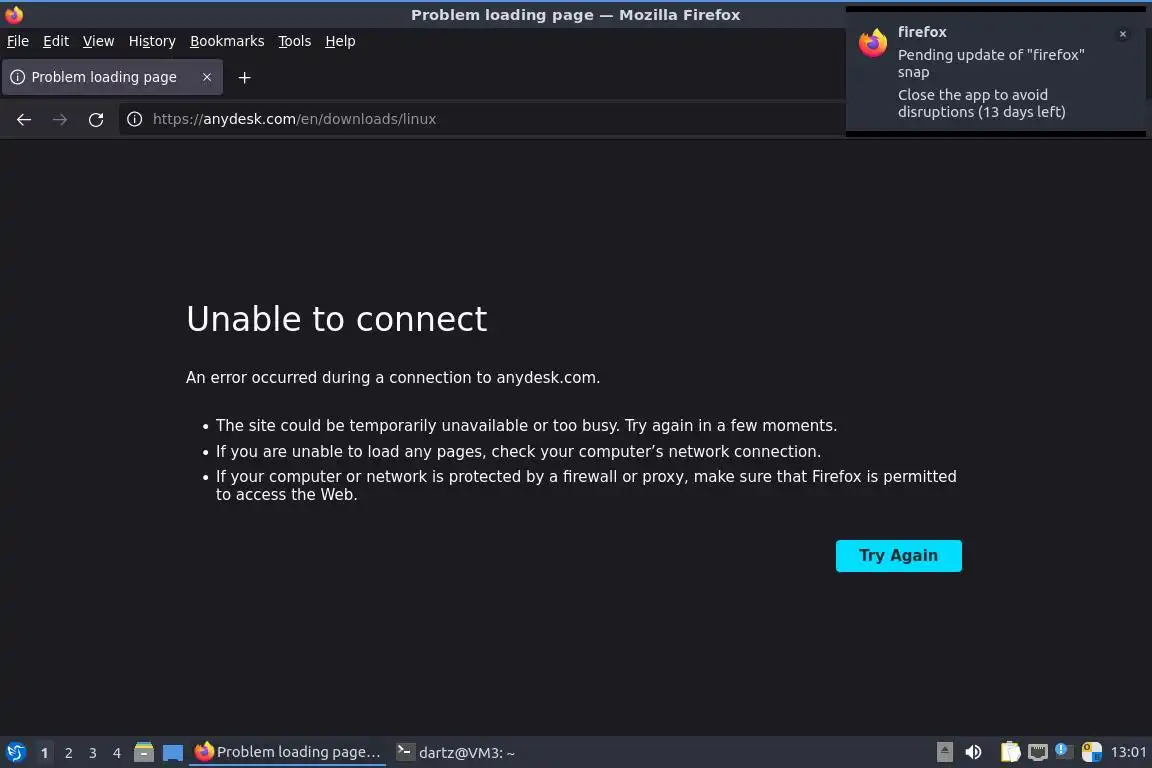Click the Firefox icon in the notification
The height and width of the screenshot is (768, 1152).
[873, 43]
